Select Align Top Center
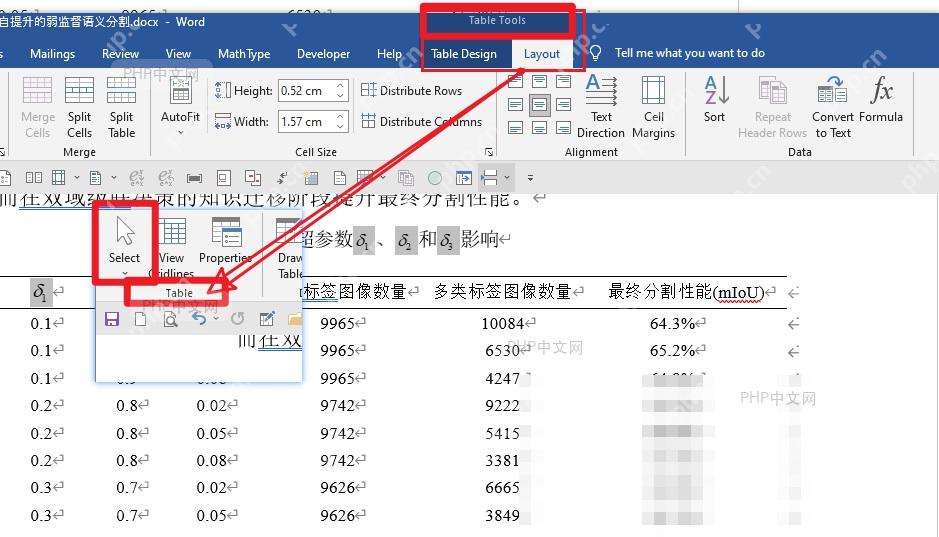The height and width of the screenshot is (537, 939). click(x=539, y=82)
